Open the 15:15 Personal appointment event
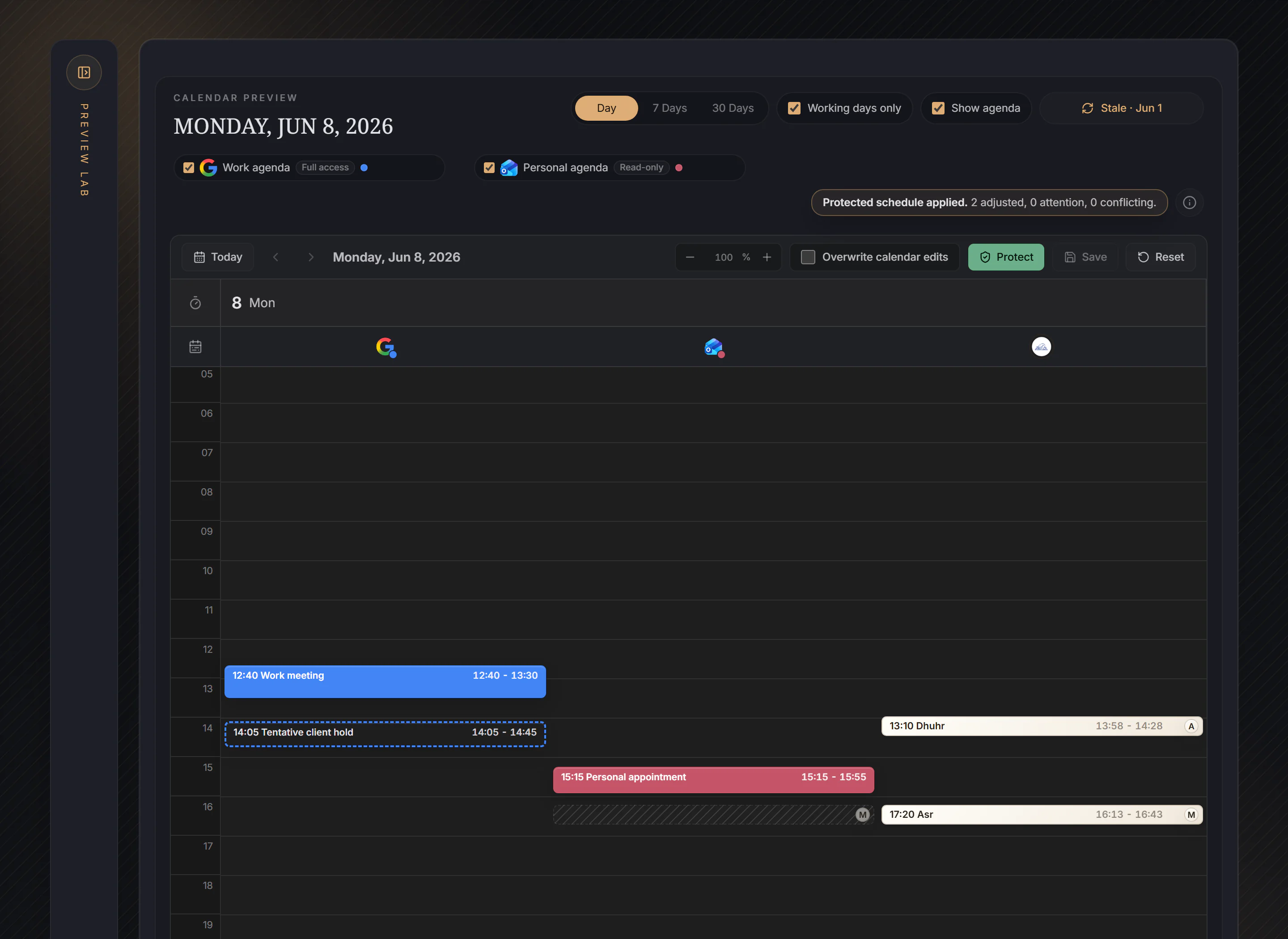 (713, 780)
